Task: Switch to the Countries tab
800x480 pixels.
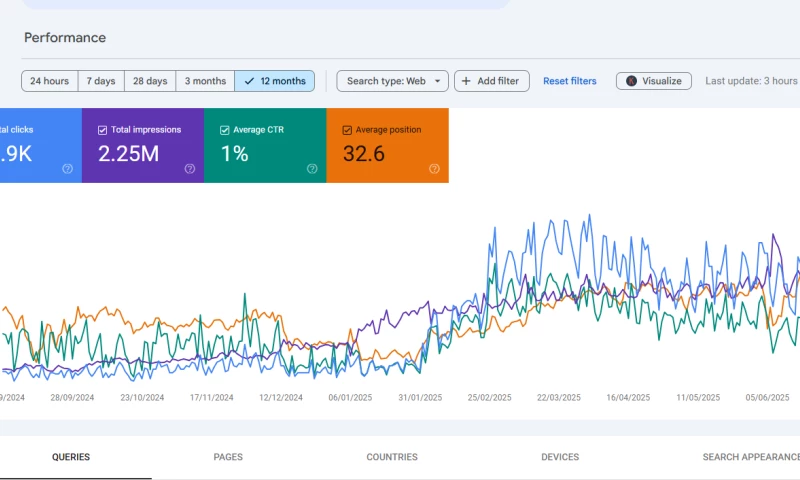Action: tap(392, 457)
